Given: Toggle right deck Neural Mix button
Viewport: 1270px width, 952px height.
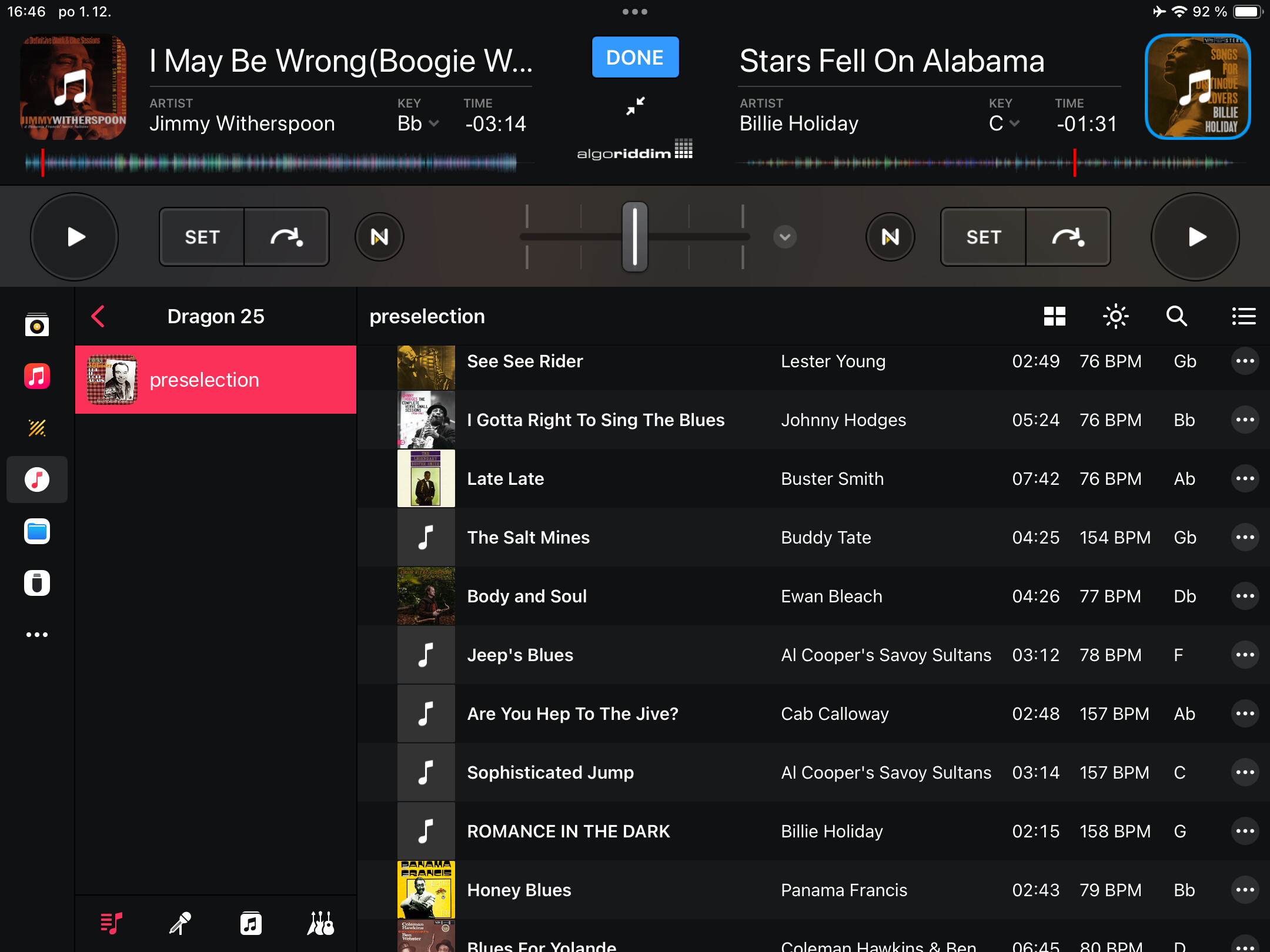Looking at the screenshot, I should tap(890, 237).
